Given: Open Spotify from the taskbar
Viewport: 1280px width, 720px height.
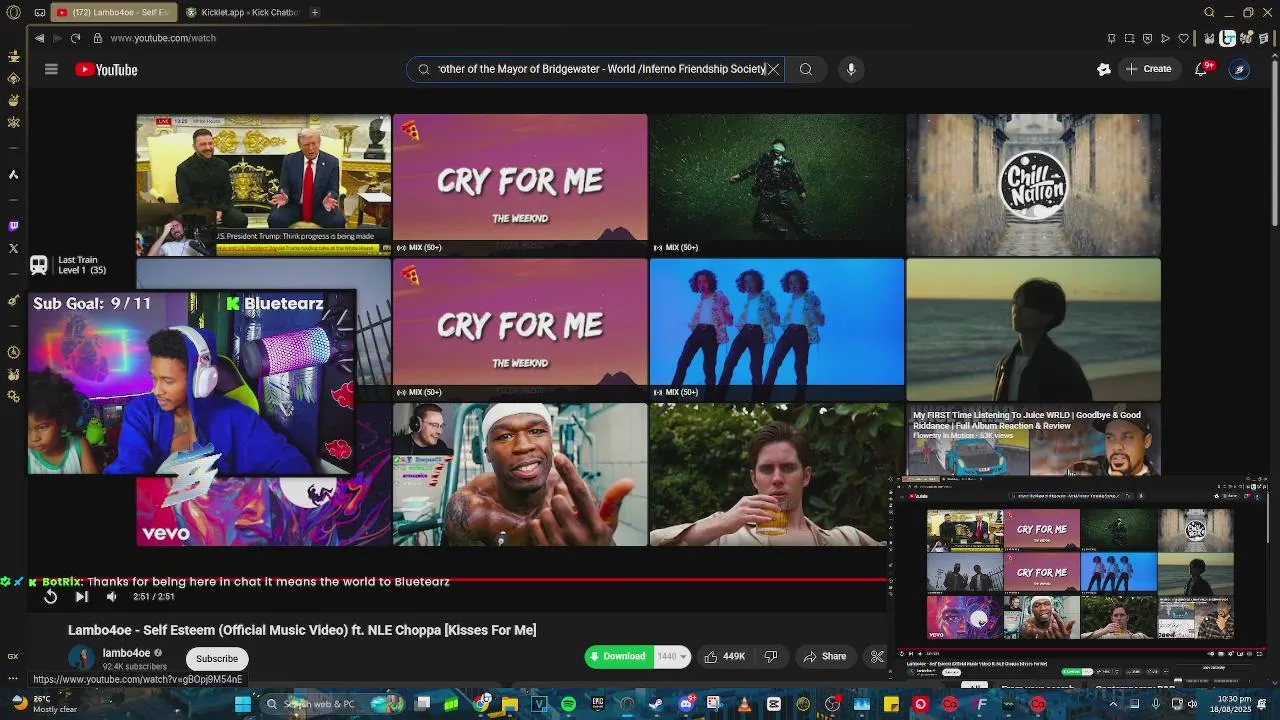Looking at the screenshot, I should (568, 704).
